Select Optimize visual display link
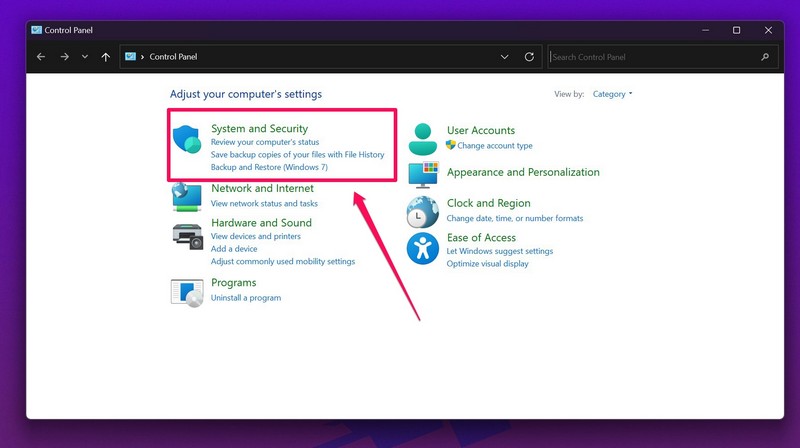 pos(488,264)
